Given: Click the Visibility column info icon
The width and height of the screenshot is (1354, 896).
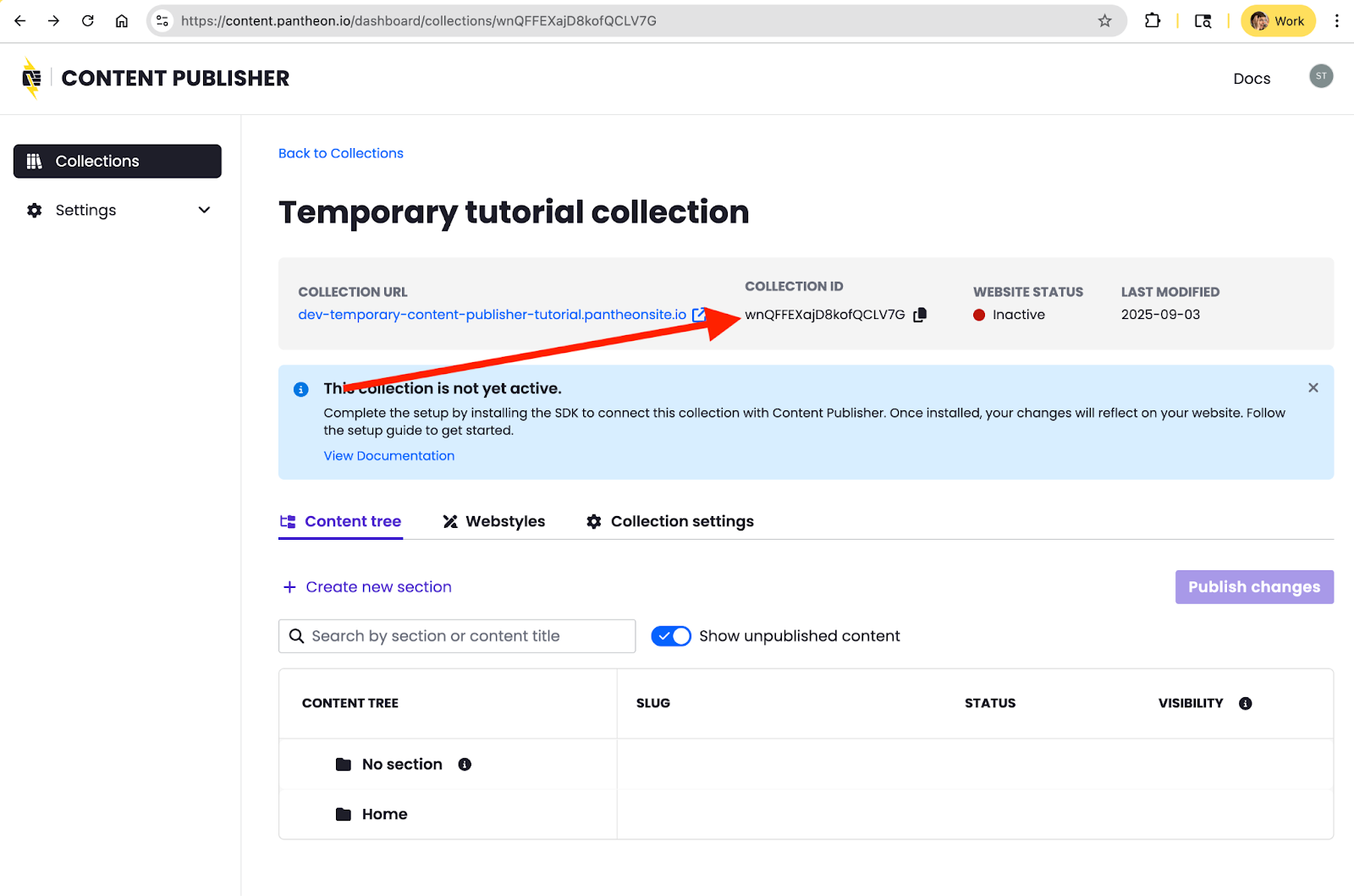Looking at the screenshot, I should [x=1245, y=703].
